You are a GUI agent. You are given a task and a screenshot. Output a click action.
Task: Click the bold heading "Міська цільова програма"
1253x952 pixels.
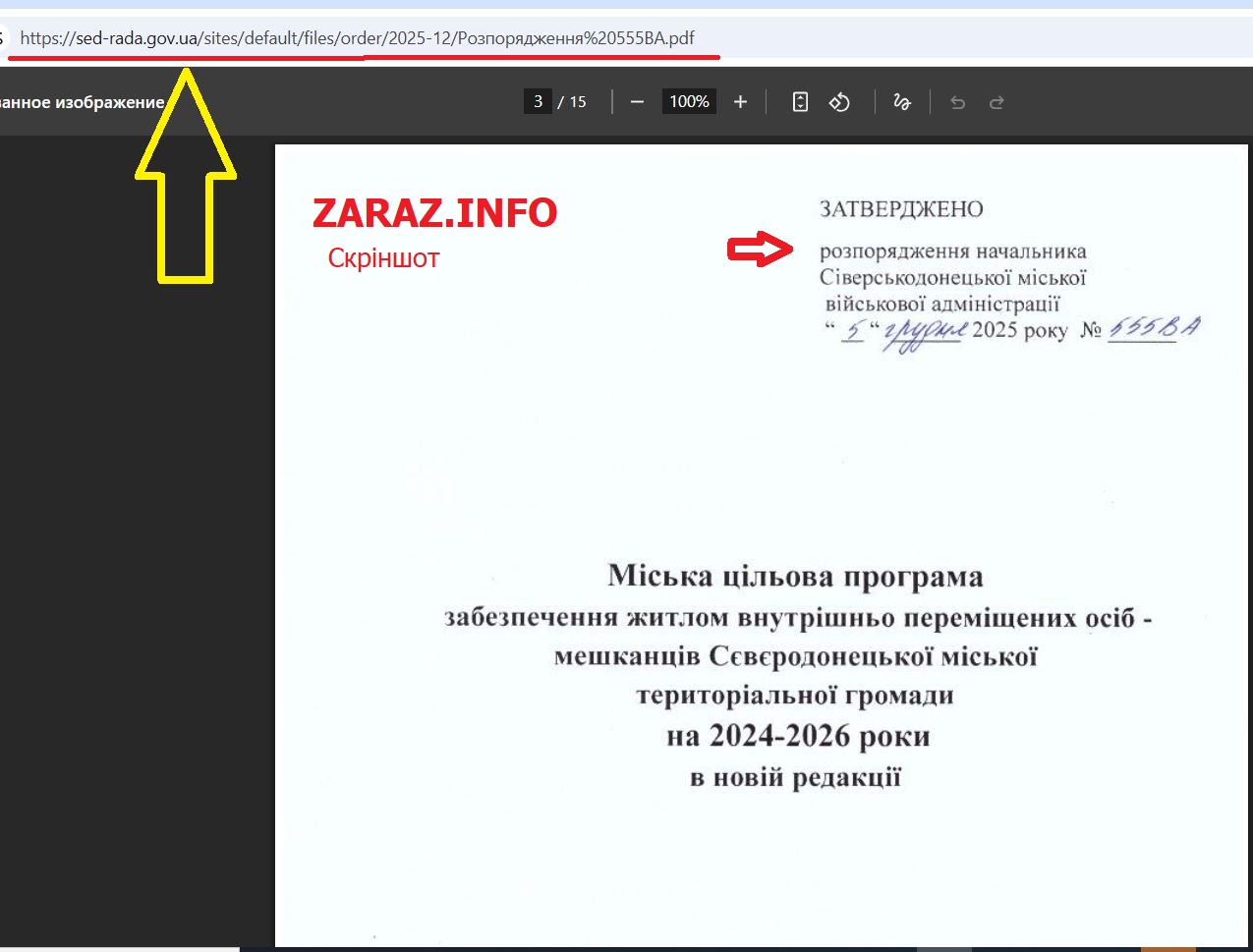click(795, 576)
